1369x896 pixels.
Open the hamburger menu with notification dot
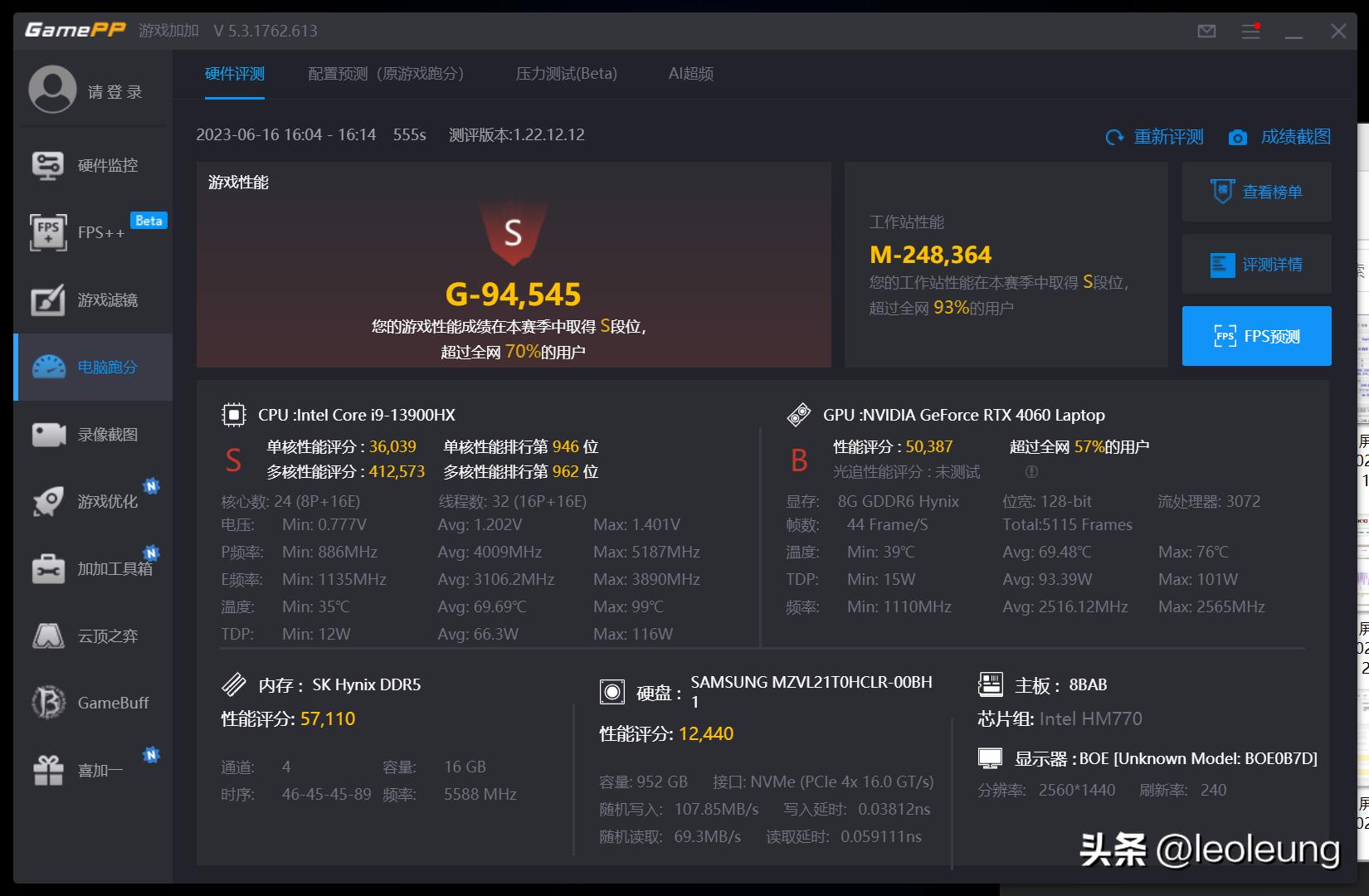point(1250,30)
